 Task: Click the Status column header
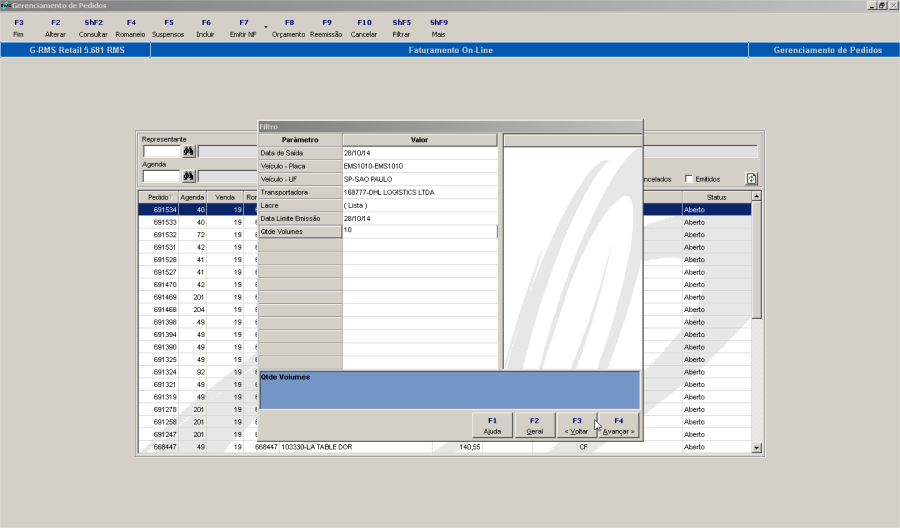(x=715, y=197)
